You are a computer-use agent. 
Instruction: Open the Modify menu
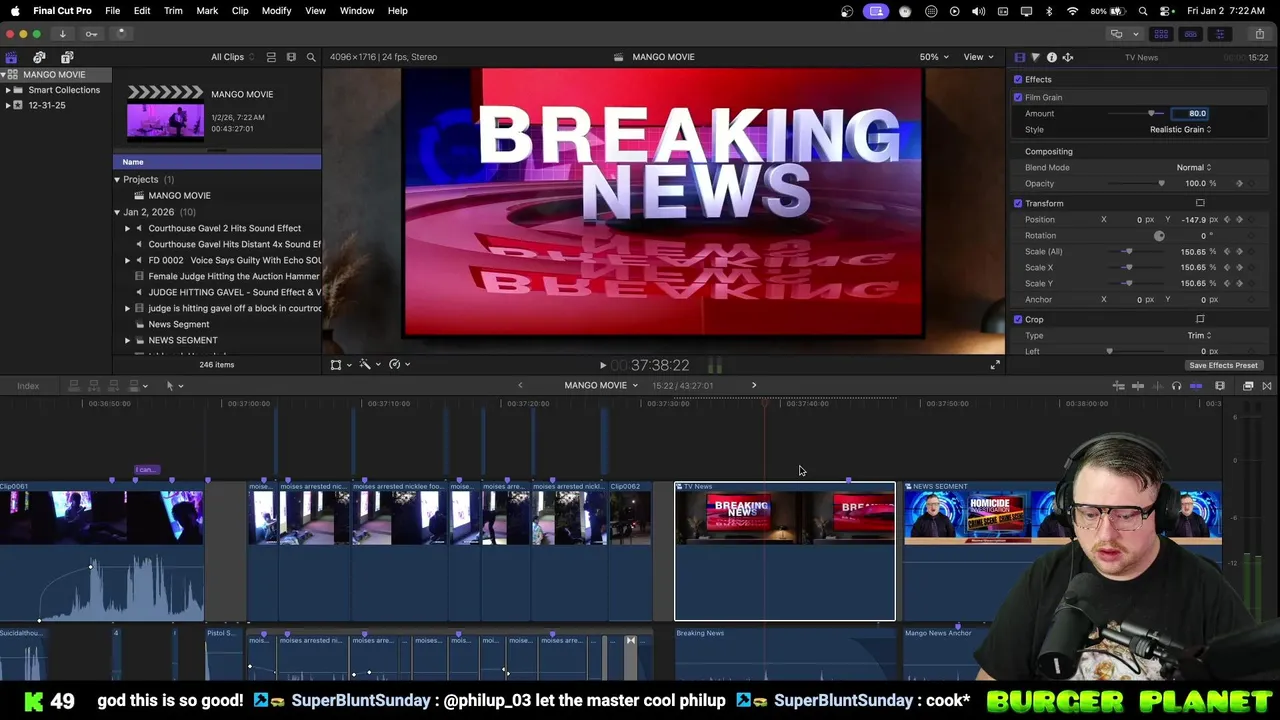[x=276, y=10]
